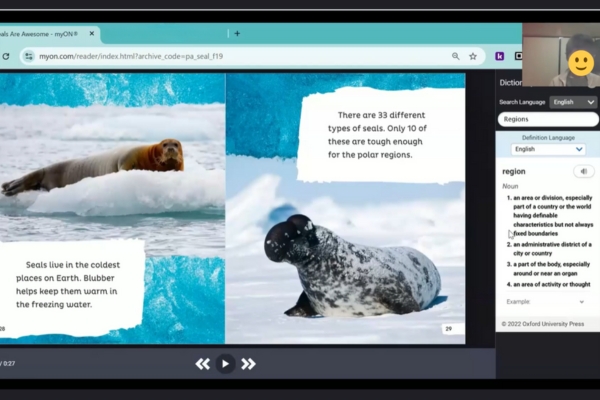Click the dictionary search field containing 'Regions'
600x400 pixels.
[547, 119]
